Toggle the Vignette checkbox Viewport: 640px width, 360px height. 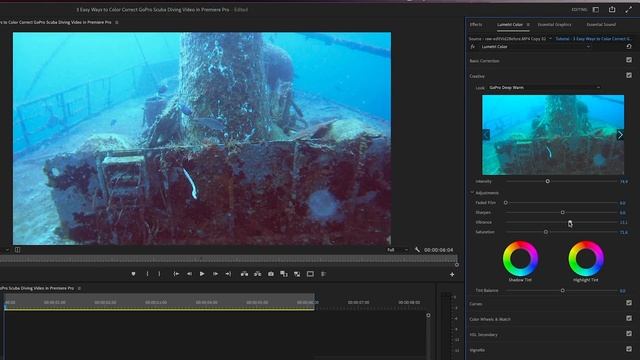tap(629, 349)
